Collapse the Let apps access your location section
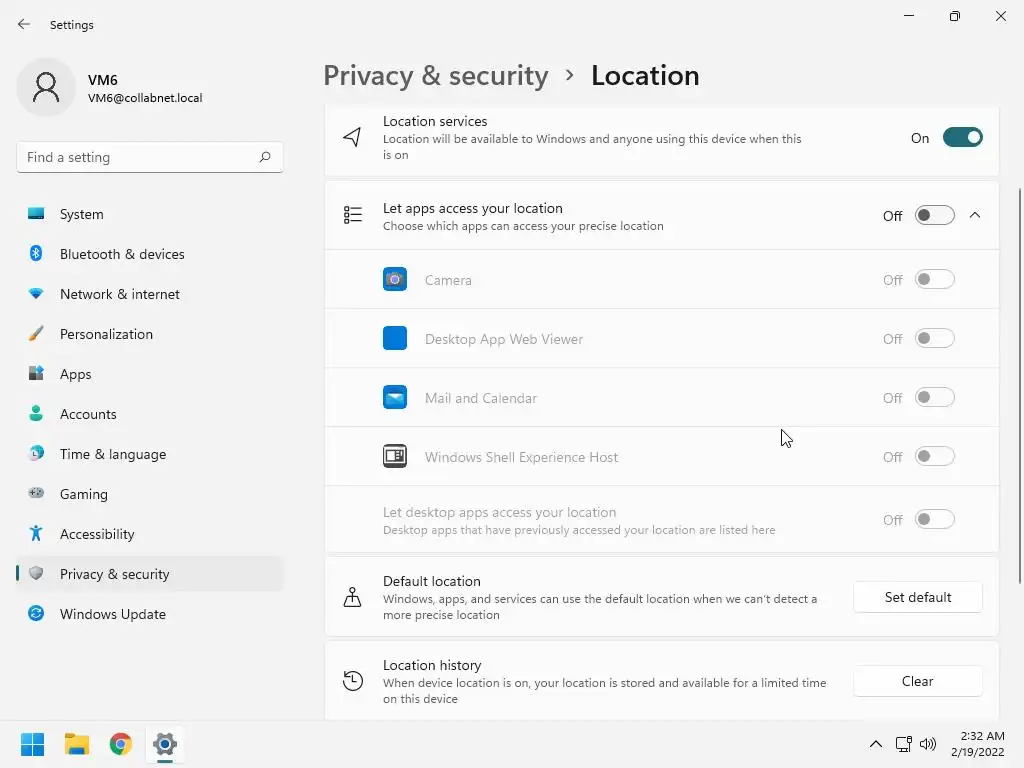1024x768 pixels. click(x=975, y=216)
